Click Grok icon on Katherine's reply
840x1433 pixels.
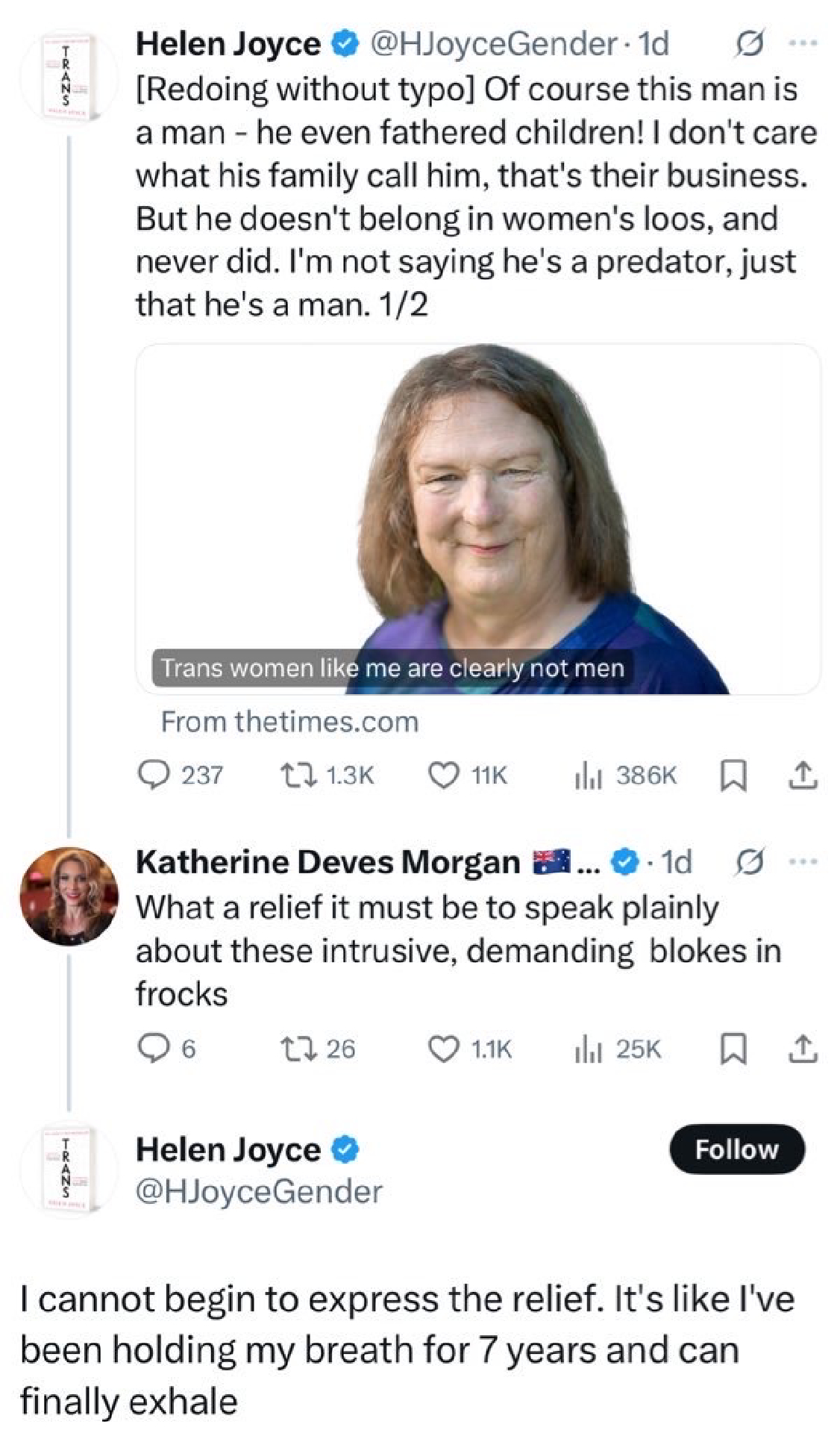(748, 863)
